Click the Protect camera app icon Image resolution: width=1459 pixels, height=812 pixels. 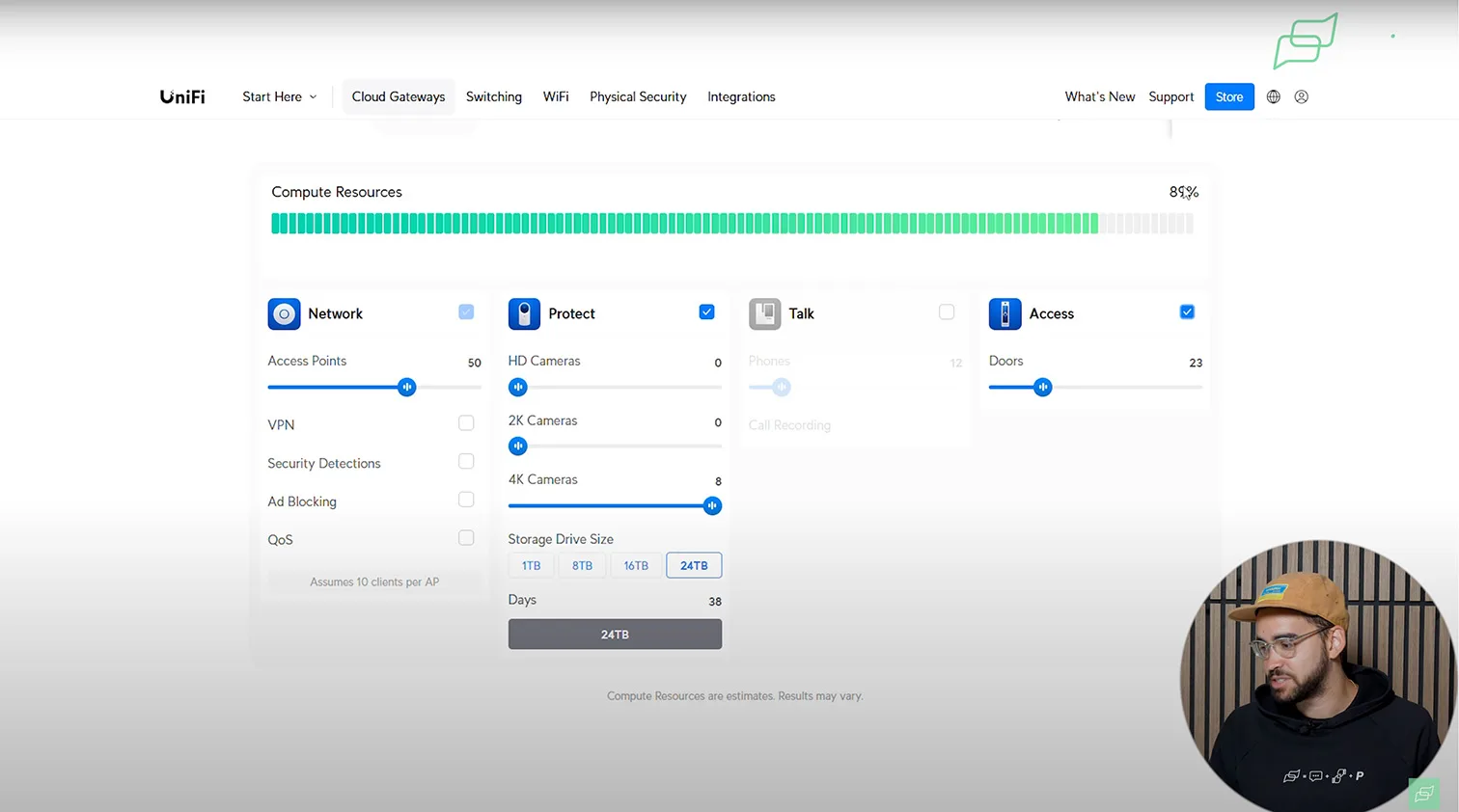click(x=524, y=313)
